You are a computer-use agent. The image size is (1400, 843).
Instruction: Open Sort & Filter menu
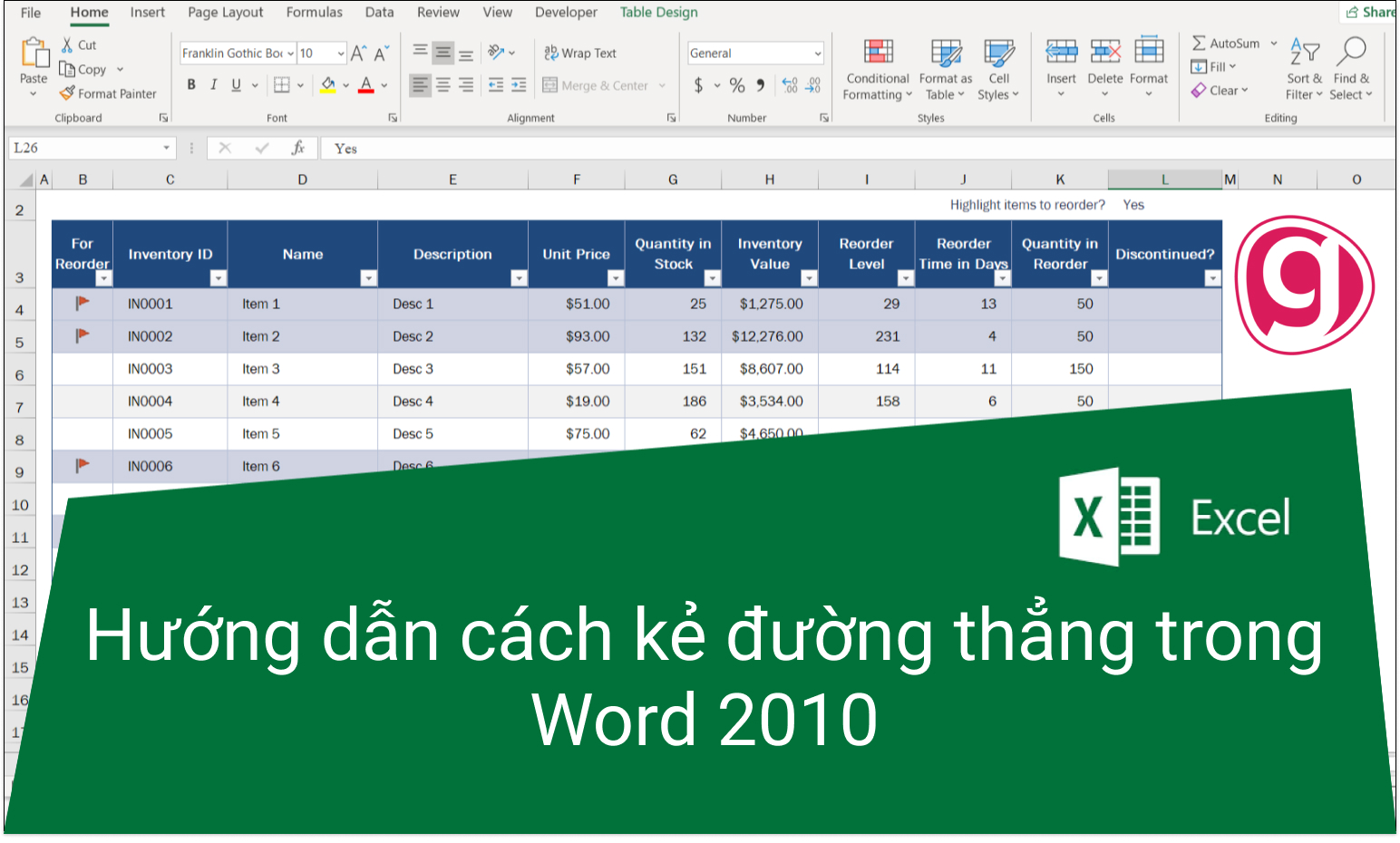1304,69
